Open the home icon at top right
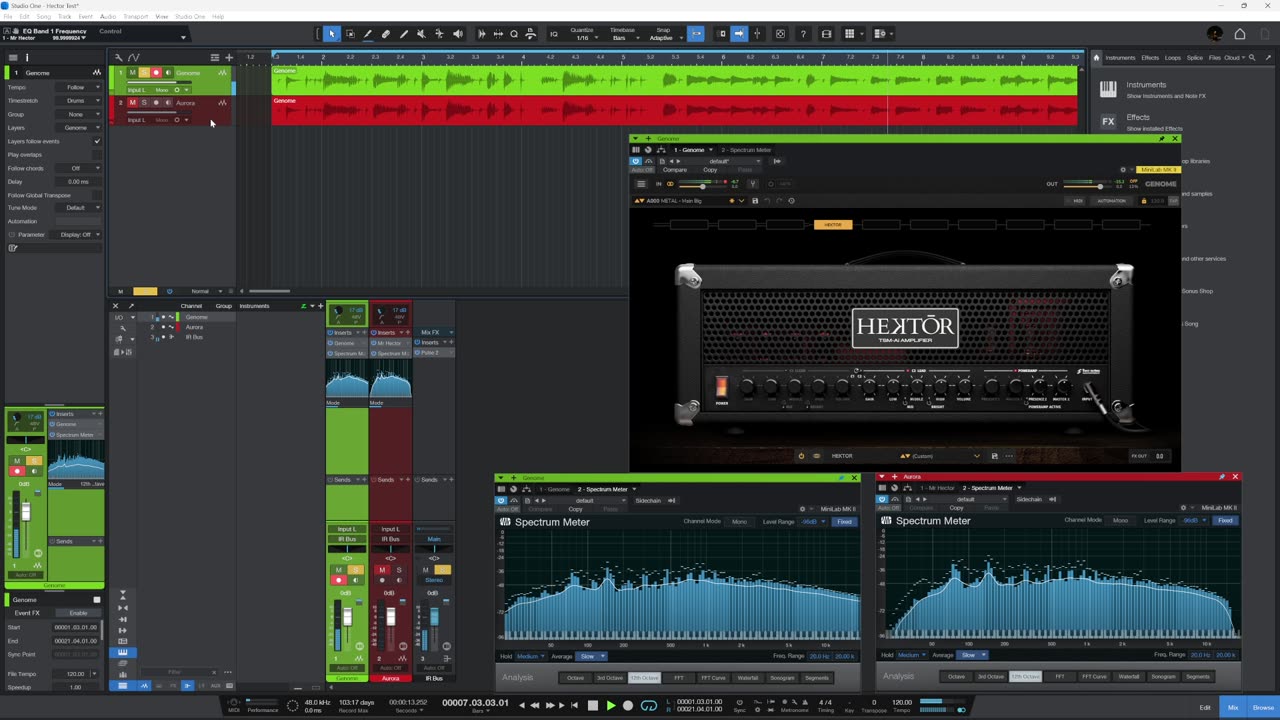The image size is (1280, 720). click(1240, 34)
